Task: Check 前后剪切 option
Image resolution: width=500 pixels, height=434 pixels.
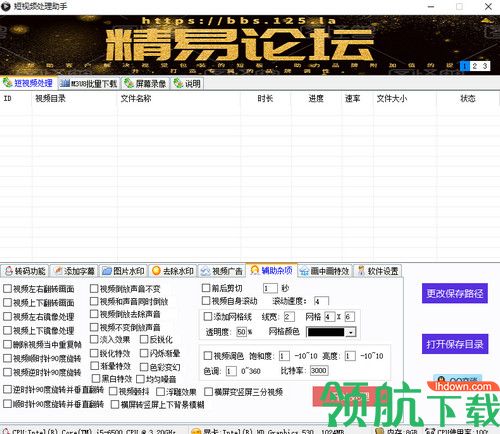Action: point(206,288)
